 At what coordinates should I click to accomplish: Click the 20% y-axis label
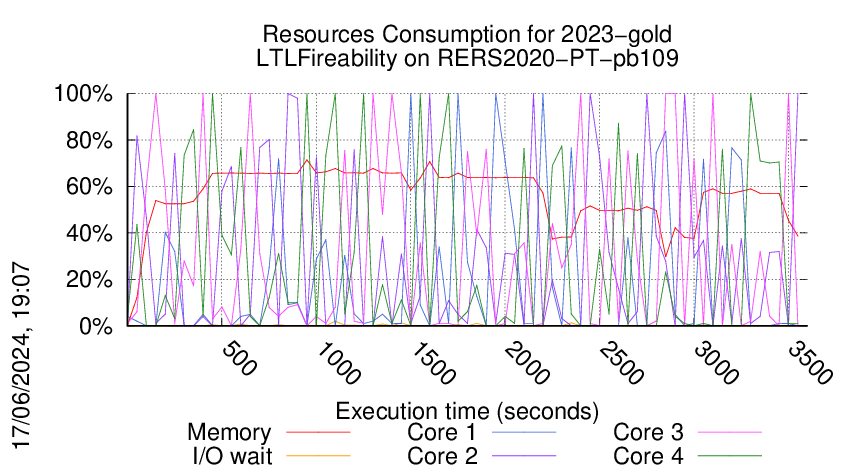pyautogui.click(x=89, y=280)
